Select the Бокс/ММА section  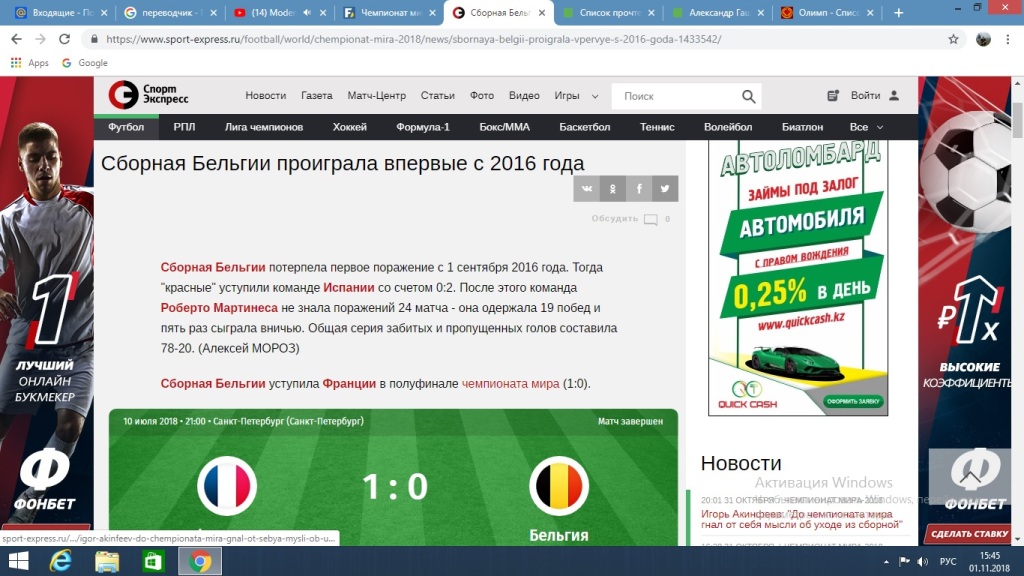505,127
